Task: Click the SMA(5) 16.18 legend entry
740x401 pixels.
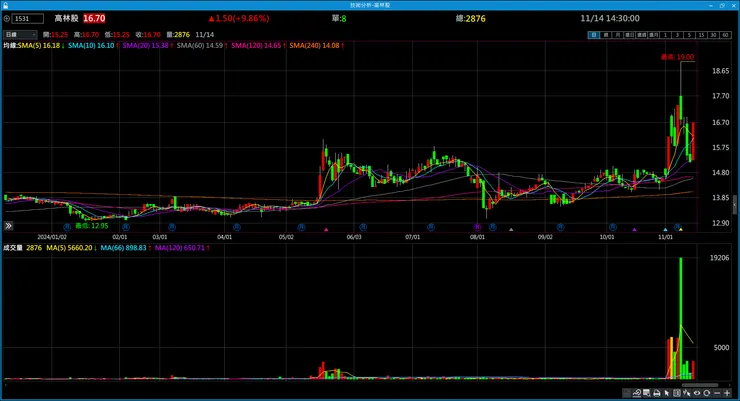Action: pyautogui.click(x=41, y=45)
